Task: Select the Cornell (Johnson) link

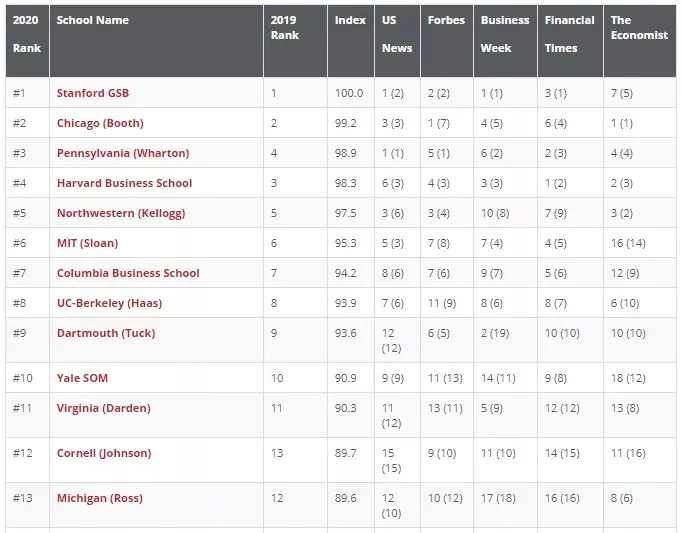Action: pyautogui.click(x=104, y=453)
